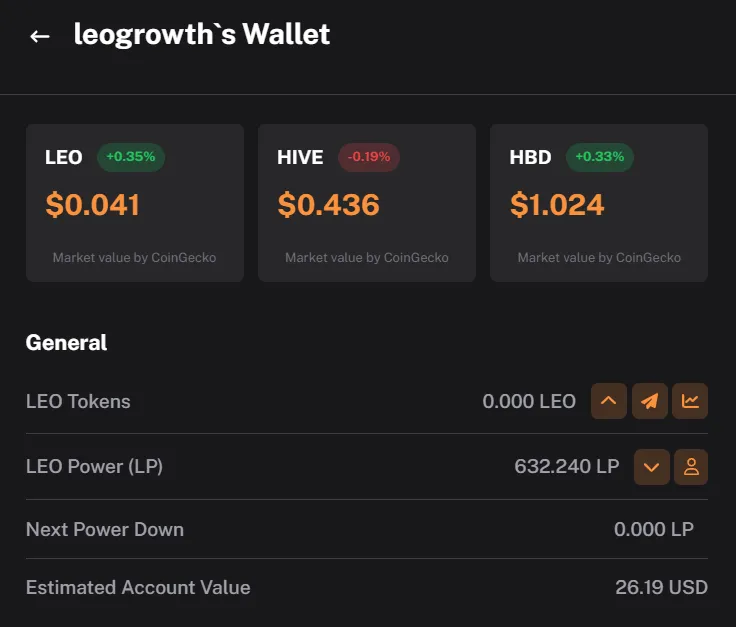
Task: Click the $1.024 HBD price value
Action: tap(557, 205)
